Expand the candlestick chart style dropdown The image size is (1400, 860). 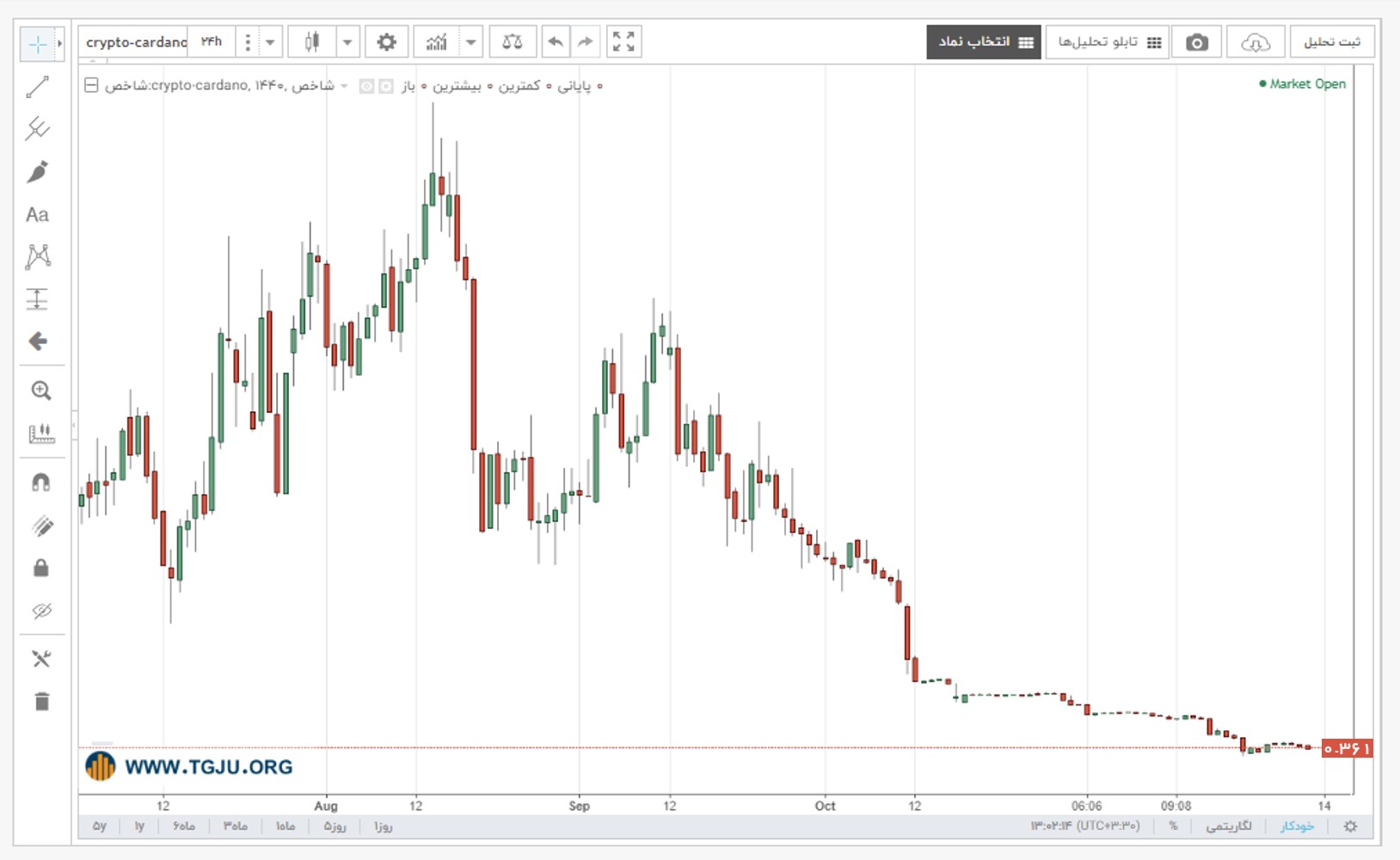pos(347,42)
